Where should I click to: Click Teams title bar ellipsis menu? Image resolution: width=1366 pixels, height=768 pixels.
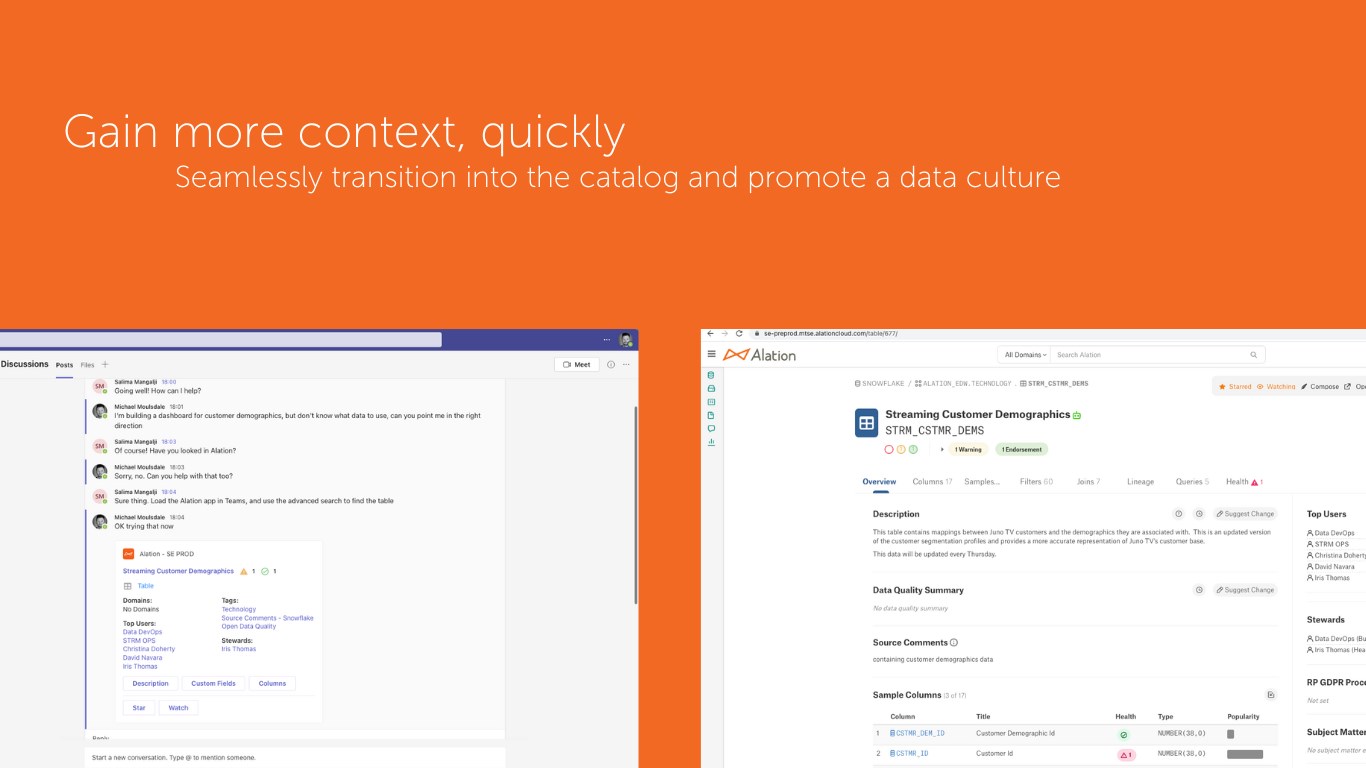606,340
